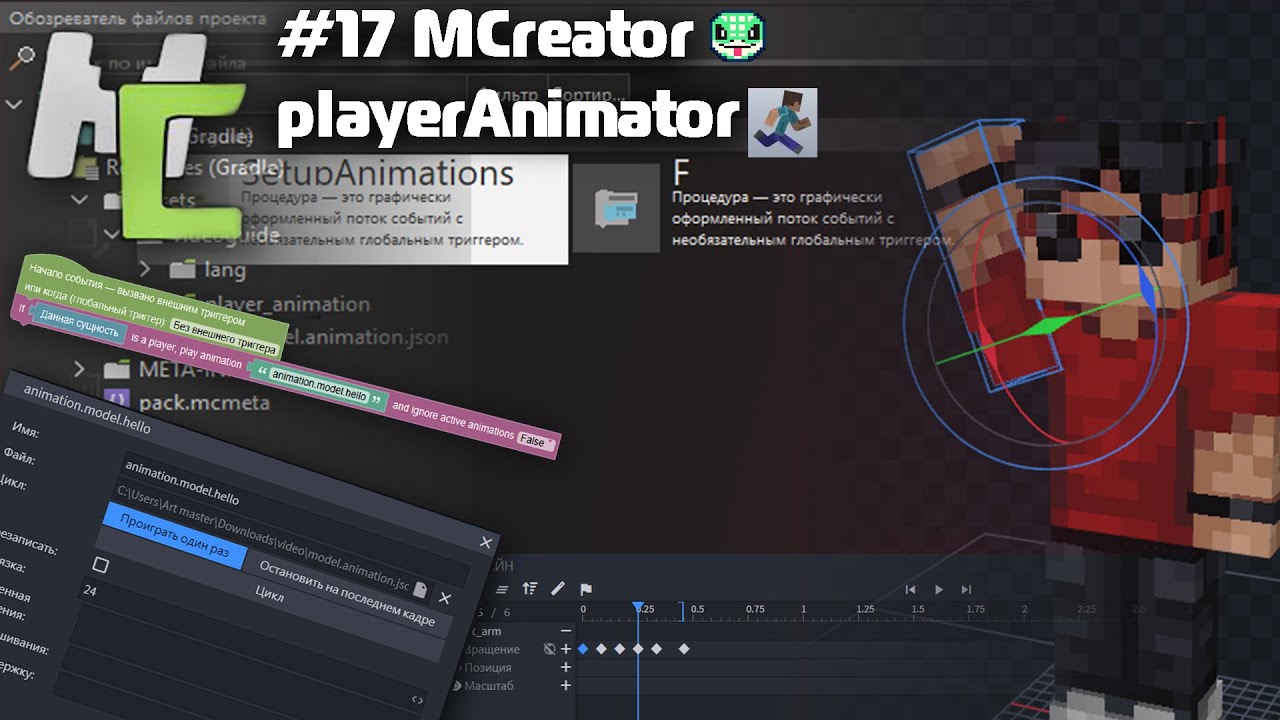Image resolution: width=1280 pixels, height=720 pixels.
Task: Click the 1.25 mark on timeline ruler
Action: point(865,609)
